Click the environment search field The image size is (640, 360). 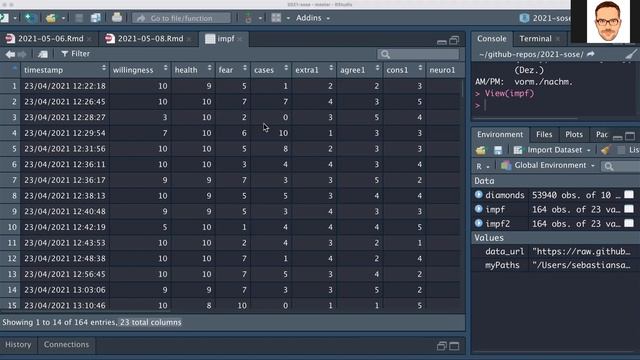(621, 166)
